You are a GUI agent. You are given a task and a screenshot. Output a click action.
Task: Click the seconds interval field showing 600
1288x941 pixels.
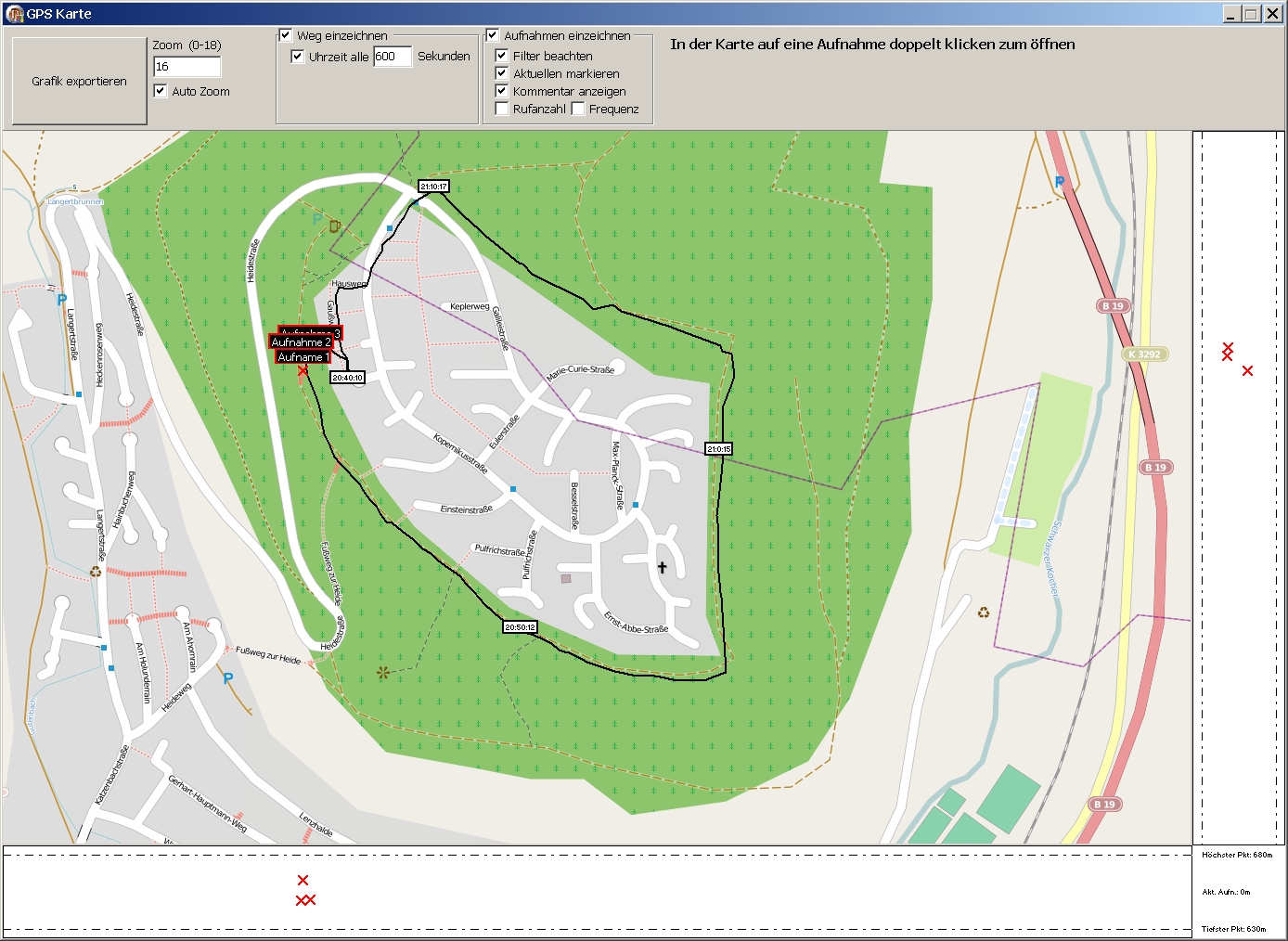point(392,57)
